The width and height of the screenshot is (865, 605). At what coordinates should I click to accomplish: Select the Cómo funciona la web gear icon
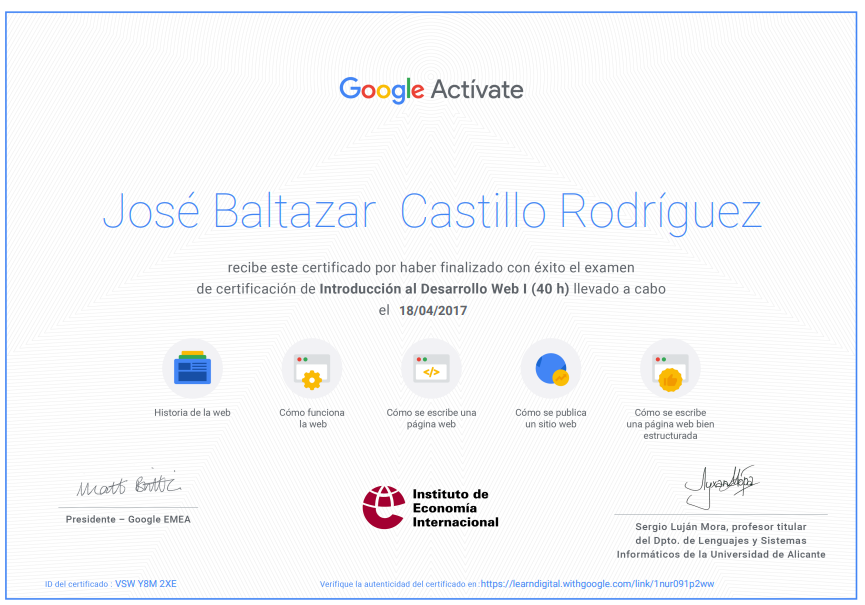[312, 368]
